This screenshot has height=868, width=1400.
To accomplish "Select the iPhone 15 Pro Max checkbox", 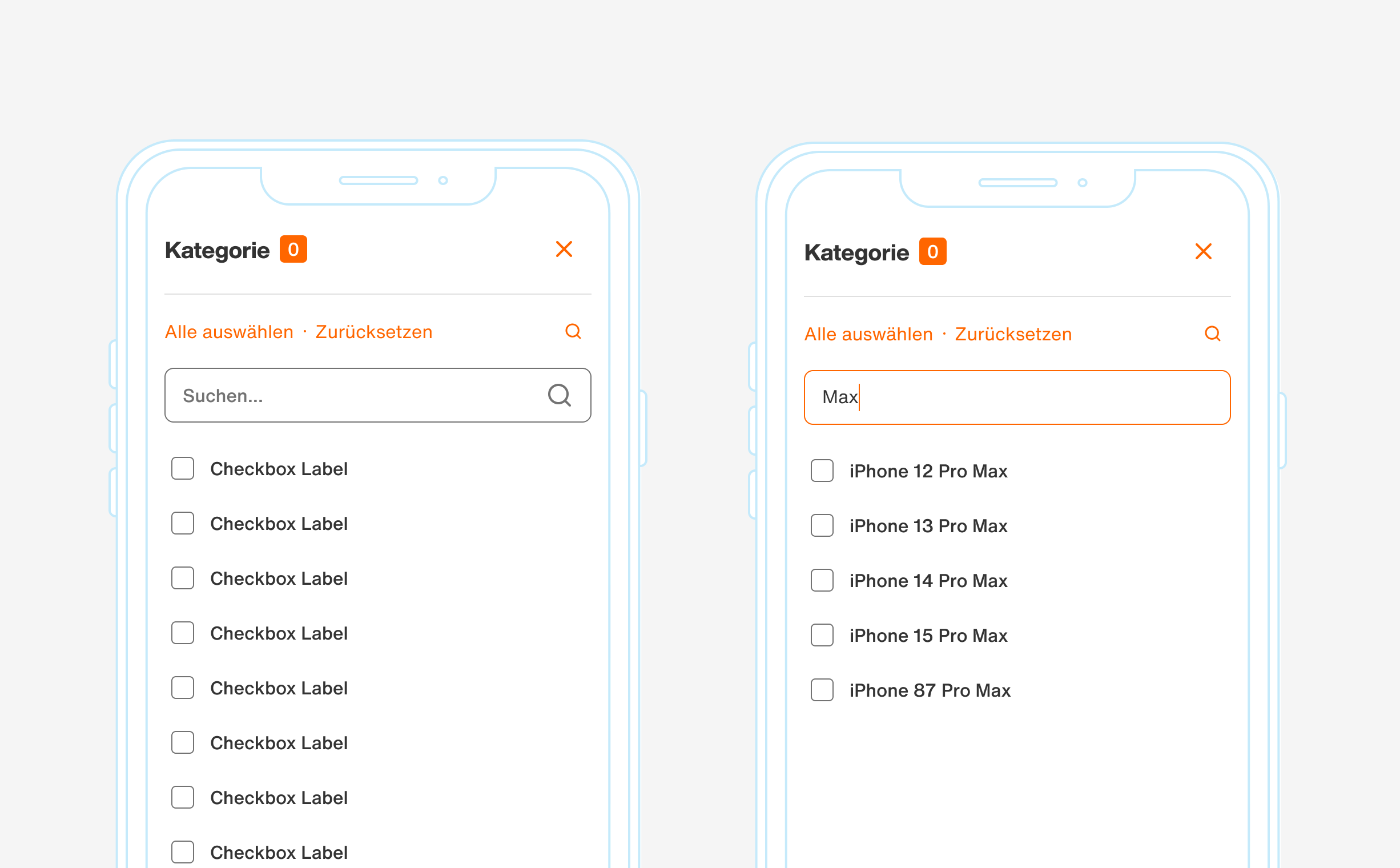I will 822,635.
